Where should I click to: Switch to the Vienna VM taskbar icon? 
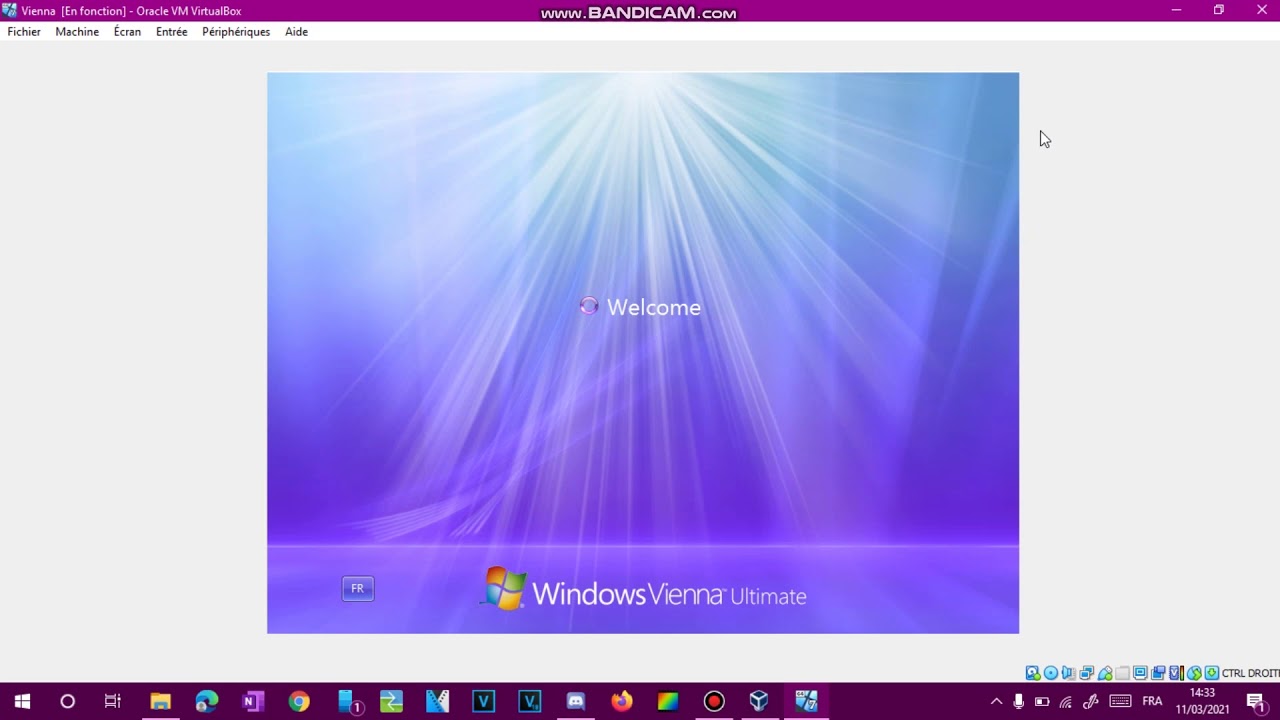[806, 701]
